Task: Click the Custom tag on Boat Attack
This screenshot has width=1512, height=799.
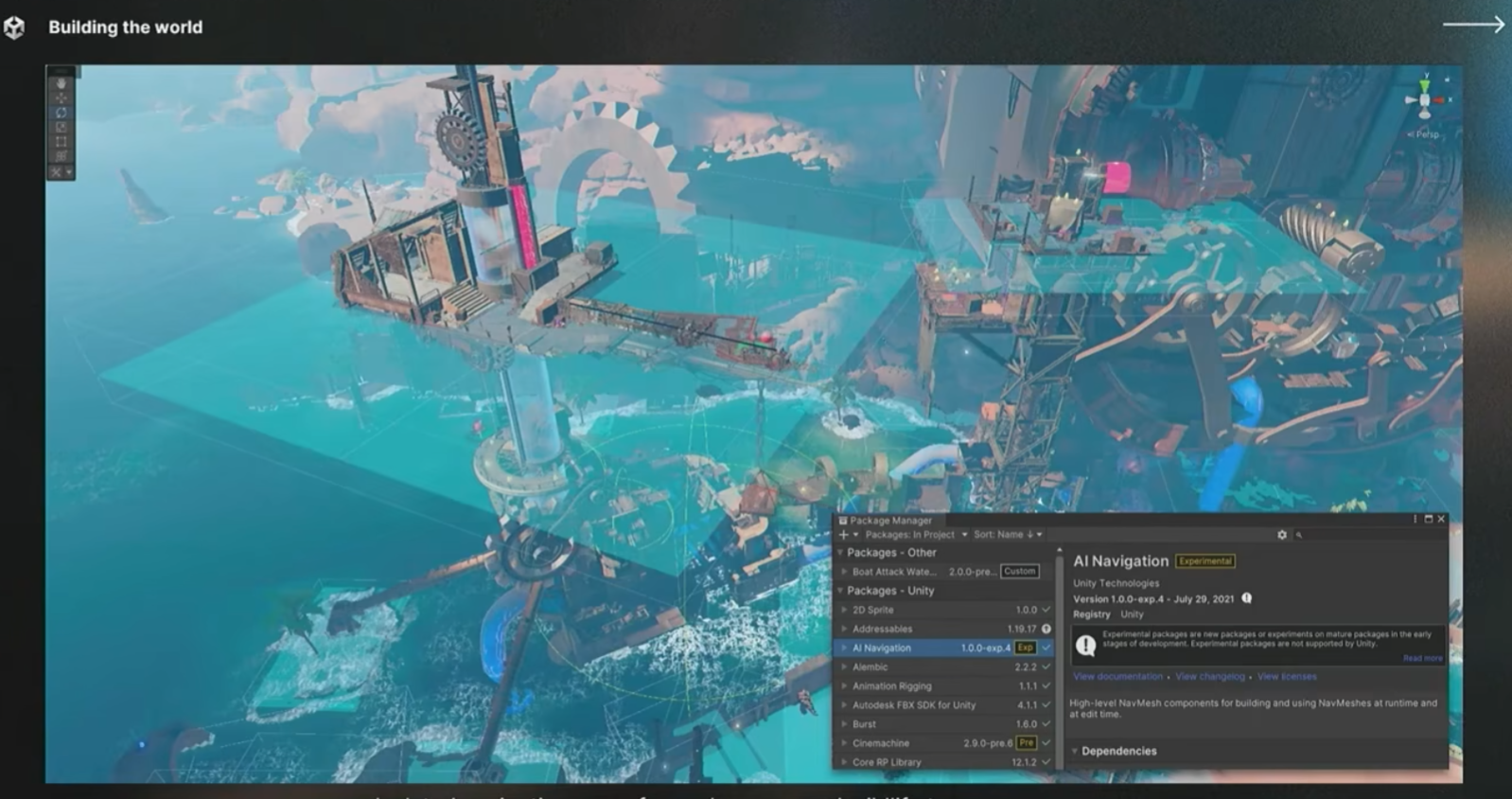Action: click(x=1019, y=572)
